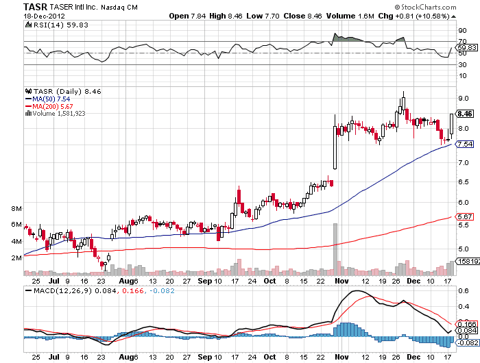
Task: Click the 2M volume axis label
Action: [x=16, y=258]
